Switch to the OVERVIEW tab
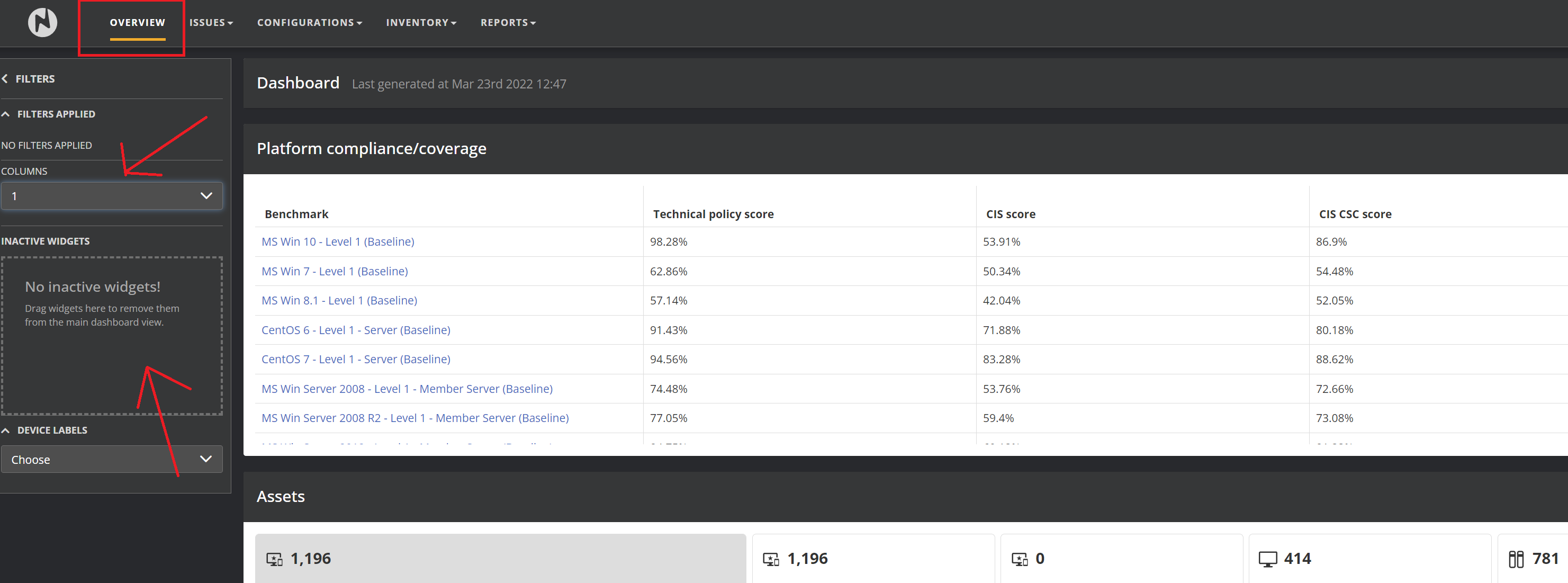The height and width of the screenshot is (583, 1568). coord(137,23)
